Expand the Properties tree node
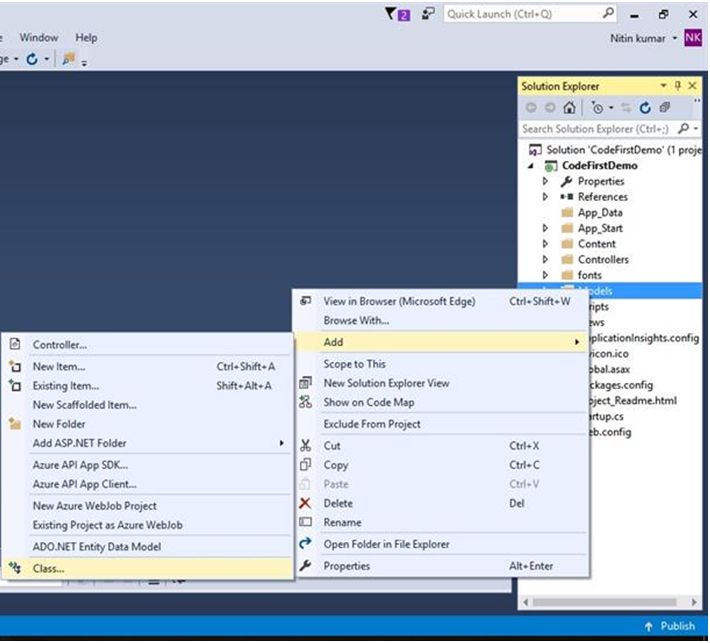 [545, 181]
